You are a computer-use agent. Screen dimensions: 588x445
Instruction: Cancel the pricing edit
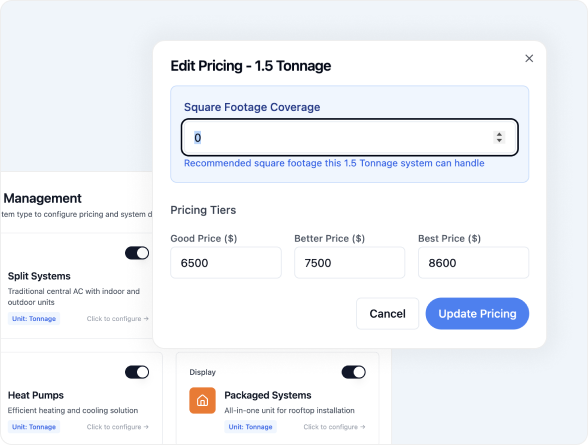[387, 314]
